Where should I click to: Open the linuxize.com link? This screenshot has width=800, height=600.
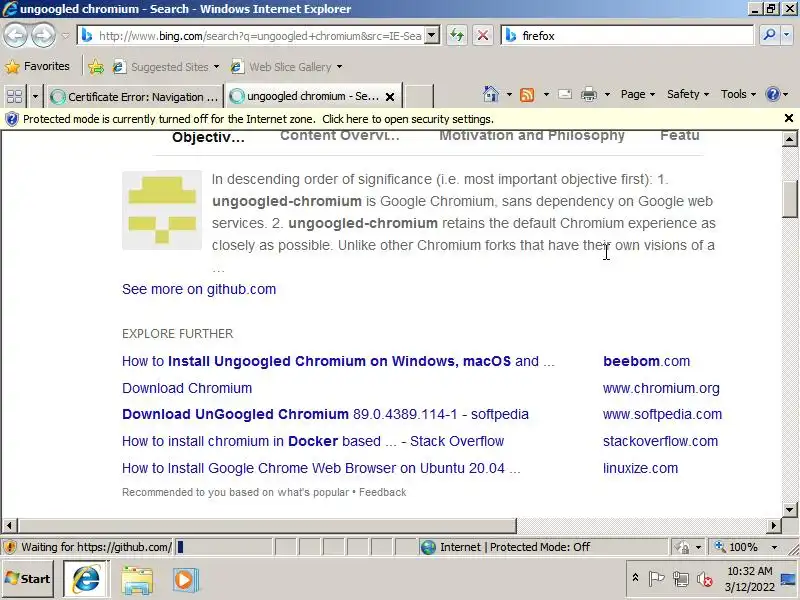coord(640,468)
